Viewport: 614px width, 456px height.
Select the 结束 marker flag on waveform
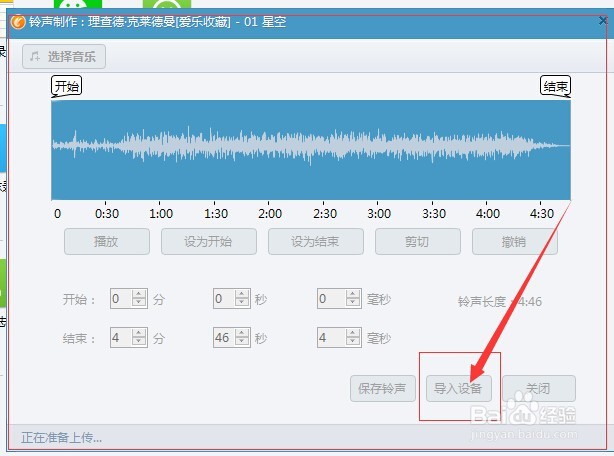point(555,87)
